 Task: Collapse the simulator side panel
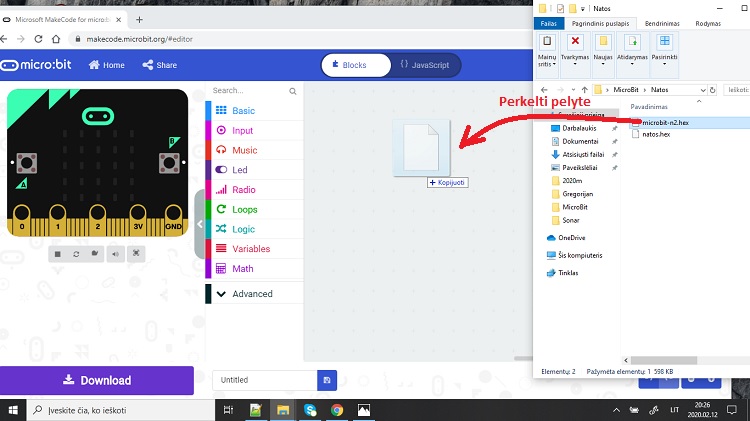point(200,224)
